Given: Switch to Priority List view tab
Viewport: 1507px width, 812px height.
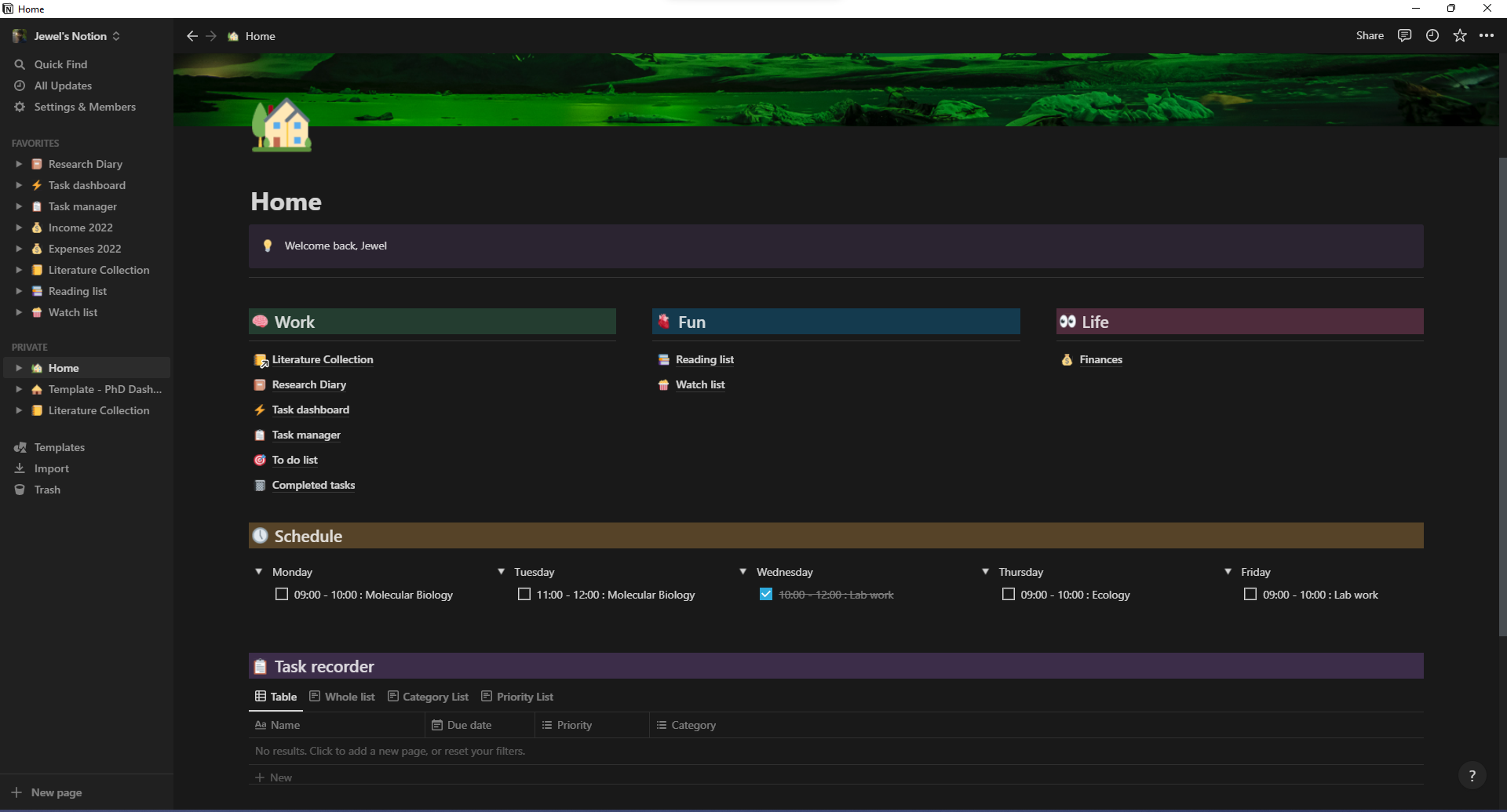Looking at the screenshot, I should (517, 697).
